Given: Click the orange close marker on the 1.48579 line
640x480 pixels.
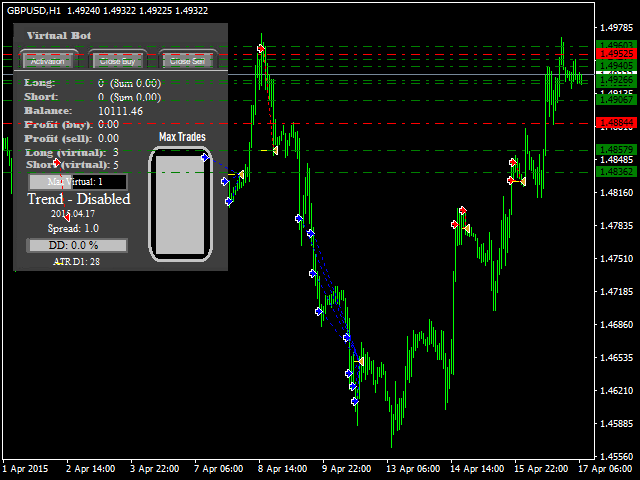Looking at the screenshot, I should coord(275,151).
